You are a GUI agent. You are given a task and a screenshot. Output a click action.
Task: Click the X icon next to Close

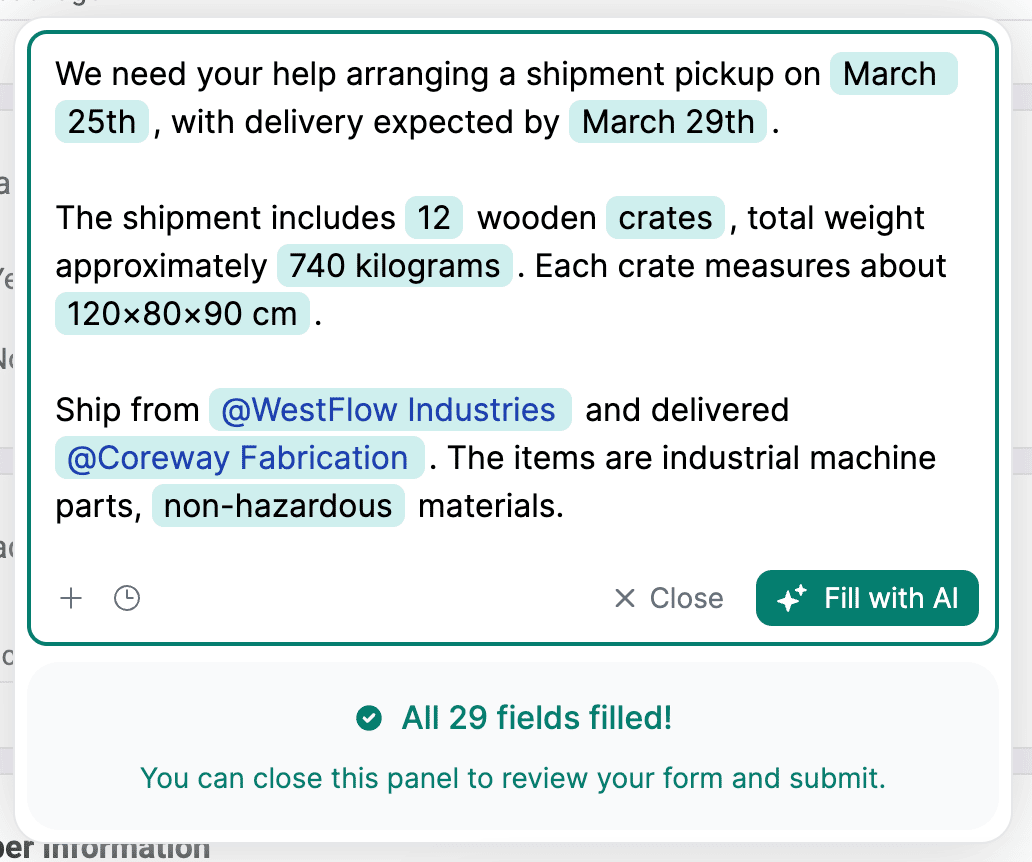tap(625, 598)
